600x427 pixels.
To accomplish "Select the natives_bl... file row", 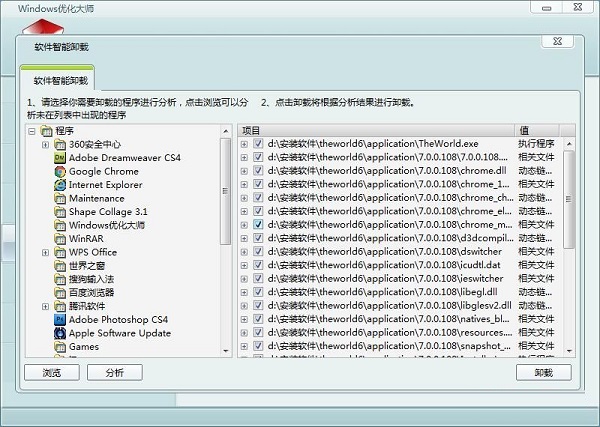I will coord(388,319).
